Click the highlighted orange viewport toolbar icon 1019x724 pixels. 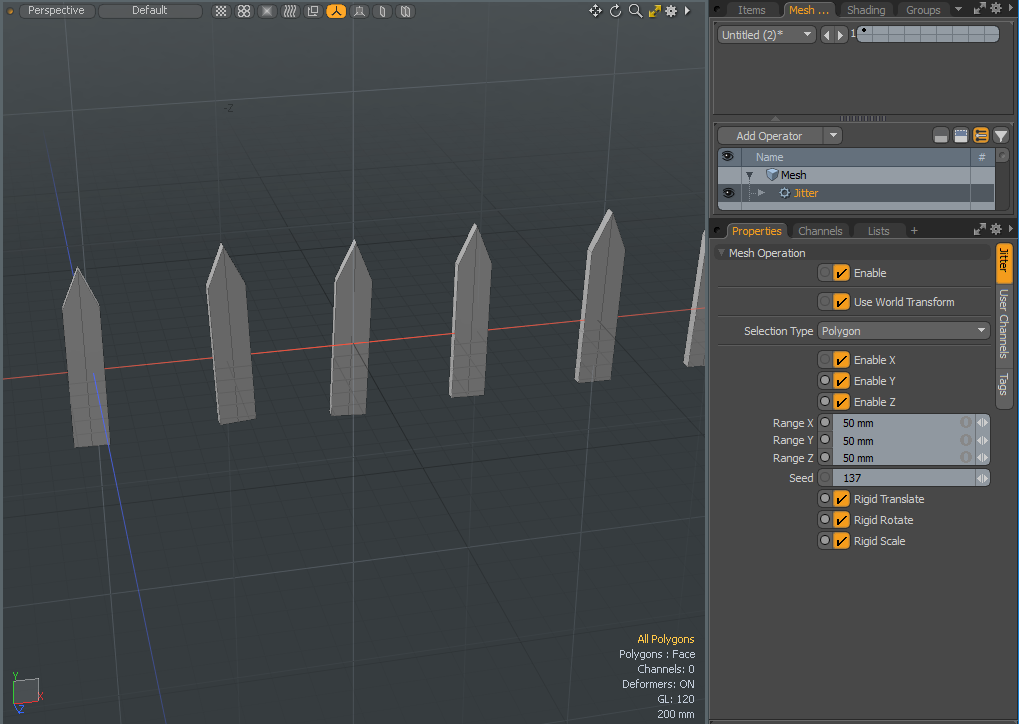tap(336, 11)
